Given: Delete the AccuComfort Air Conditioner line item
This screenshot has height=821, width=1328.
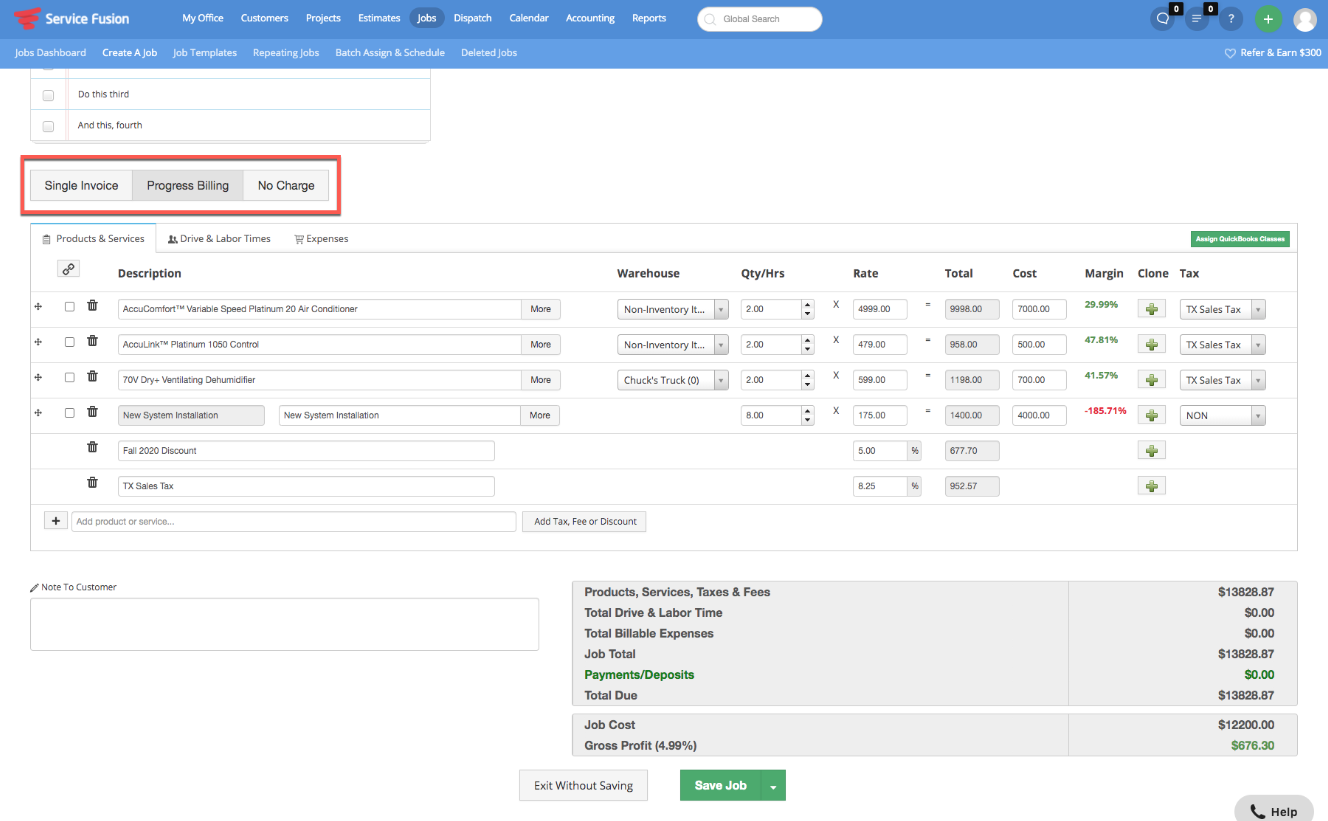Looking at the screenshot, I should pyautogui.click(x=92, y=306).
